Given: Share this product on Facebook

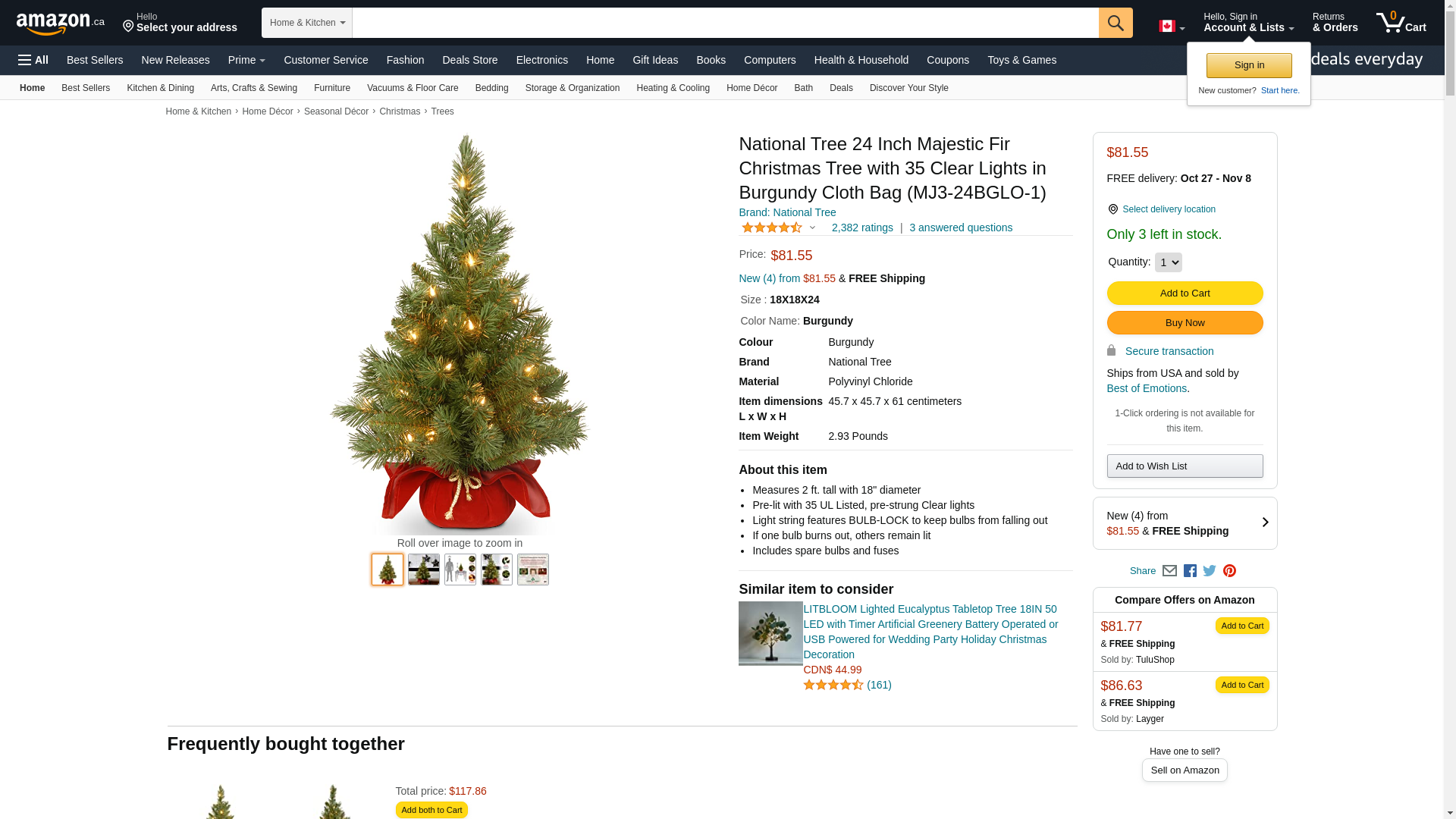Looking at the screenshot, I should coord(1190,571).
